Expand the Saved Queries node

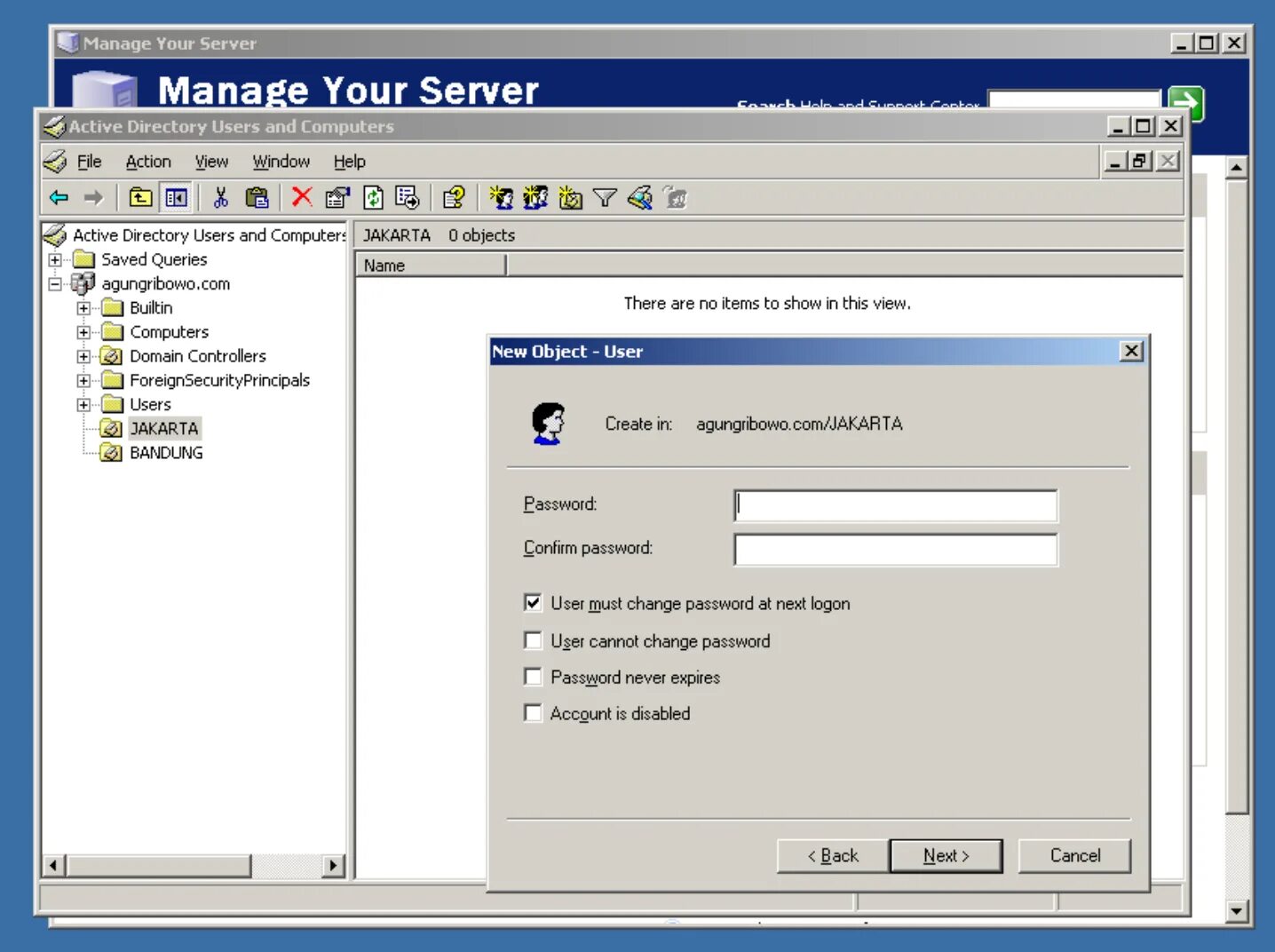(x=55, y=260)
